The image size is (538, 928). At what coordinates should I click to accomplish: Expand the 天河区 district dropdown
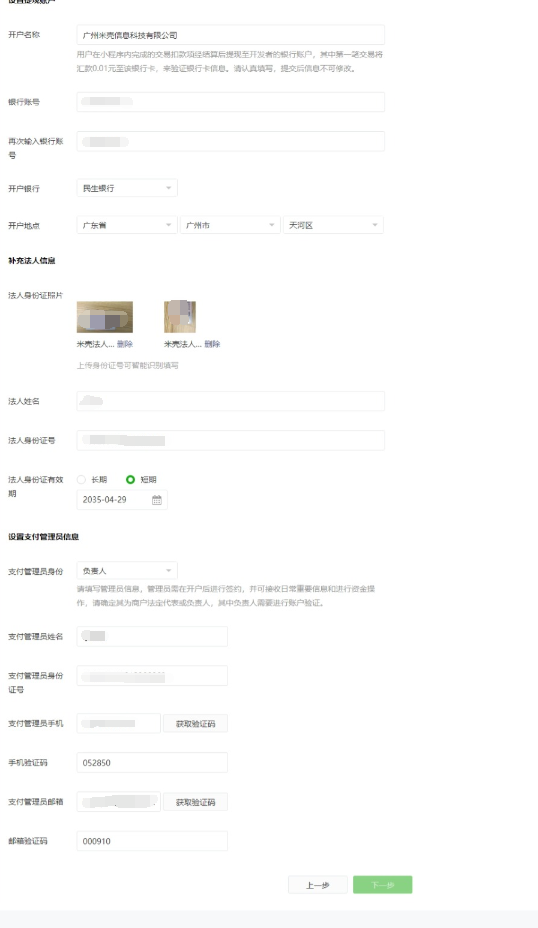tap(333, 225)
